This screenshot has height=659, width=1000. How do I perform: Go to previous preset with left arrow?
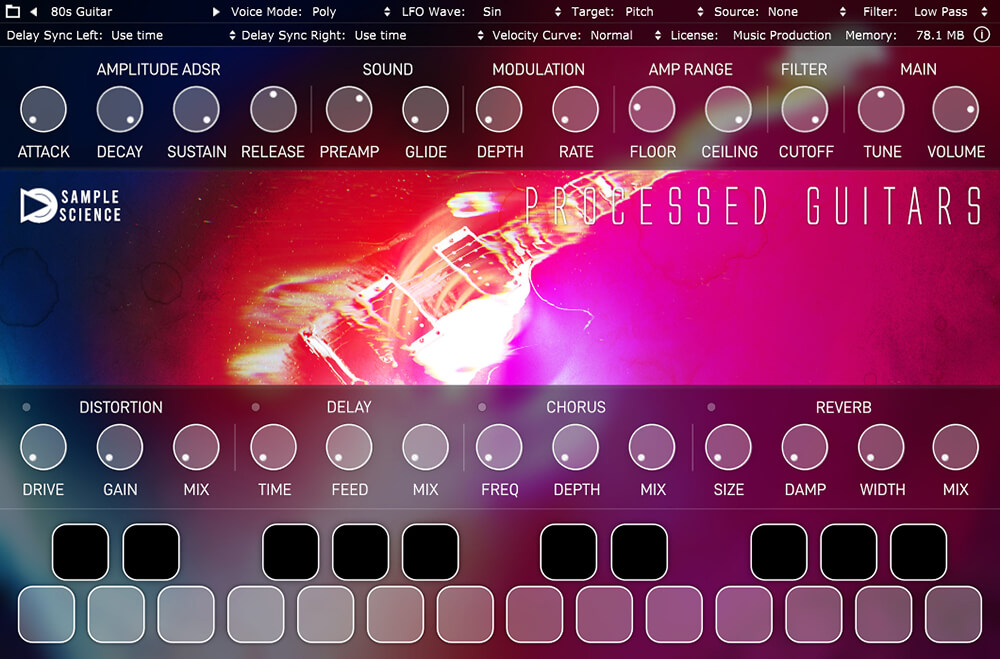pos(33,11)
